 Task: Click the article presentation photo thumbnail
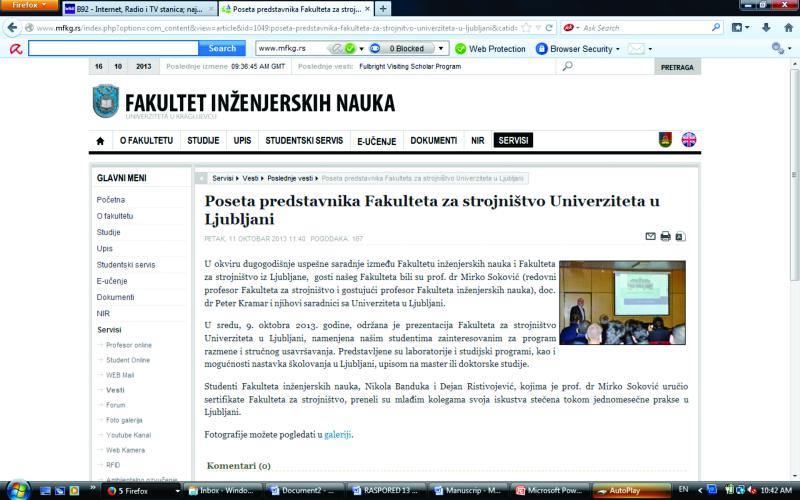click(x=622, y=303)
